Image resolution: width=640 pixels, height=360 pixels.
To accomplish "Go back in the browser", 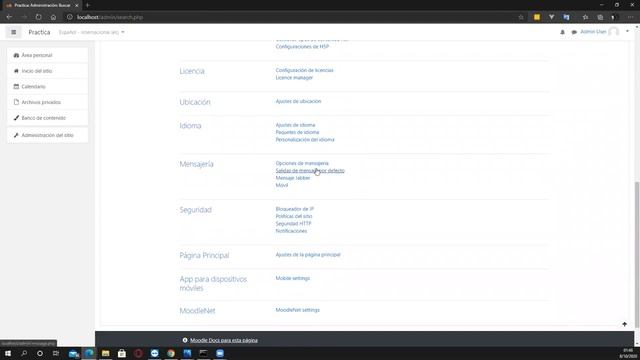I will point(9,17).
